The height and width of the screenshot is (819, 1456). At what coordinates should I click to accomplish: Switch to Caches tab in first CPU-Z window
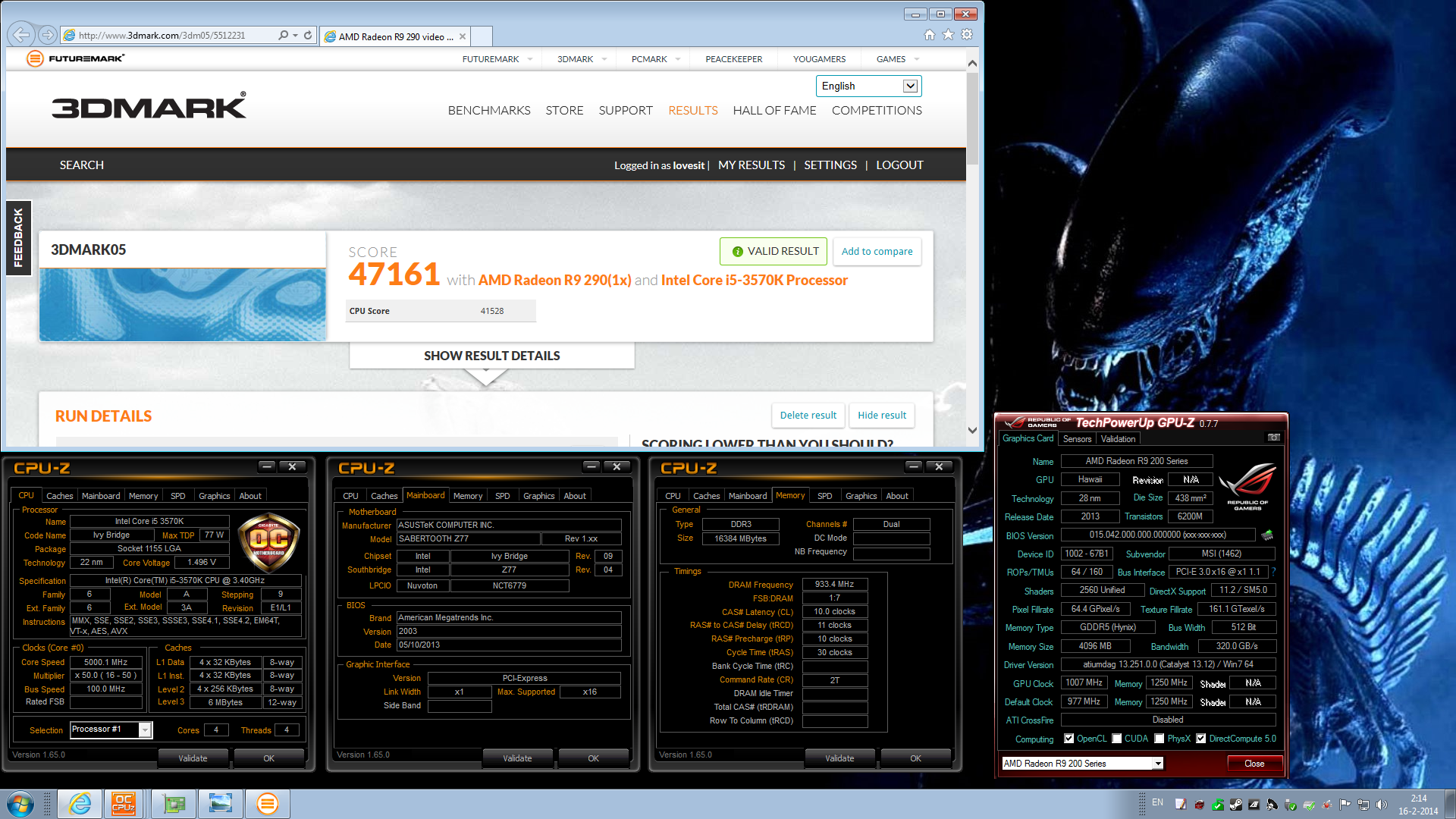point(59,496)
